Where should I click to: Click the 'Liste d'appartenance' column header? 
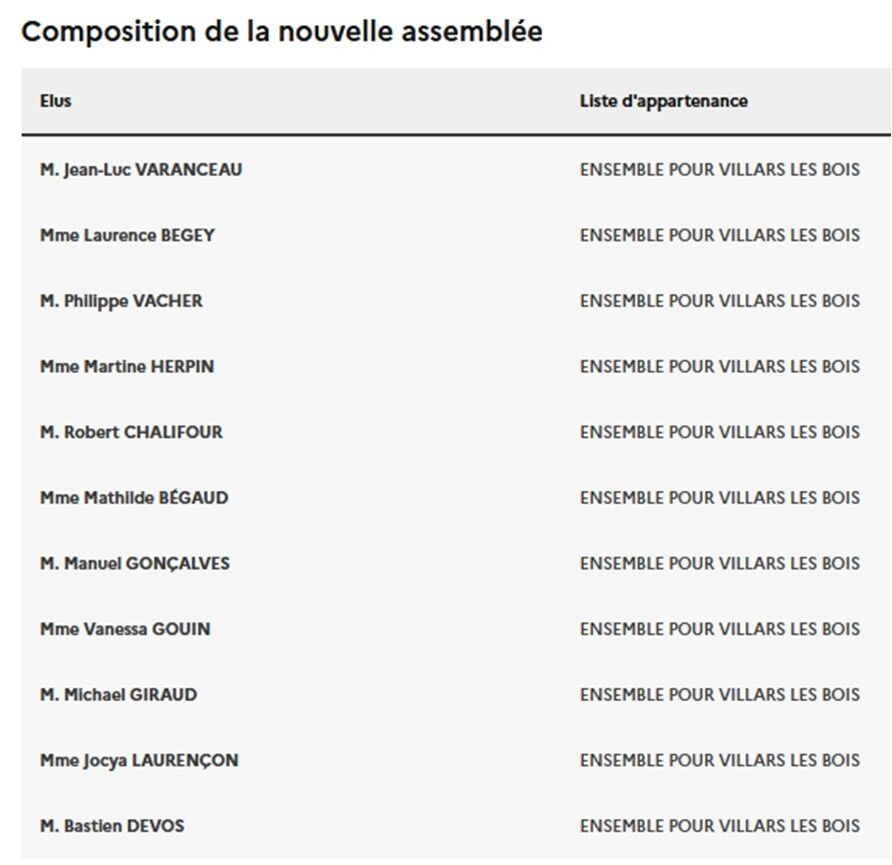tap(663, 101)
